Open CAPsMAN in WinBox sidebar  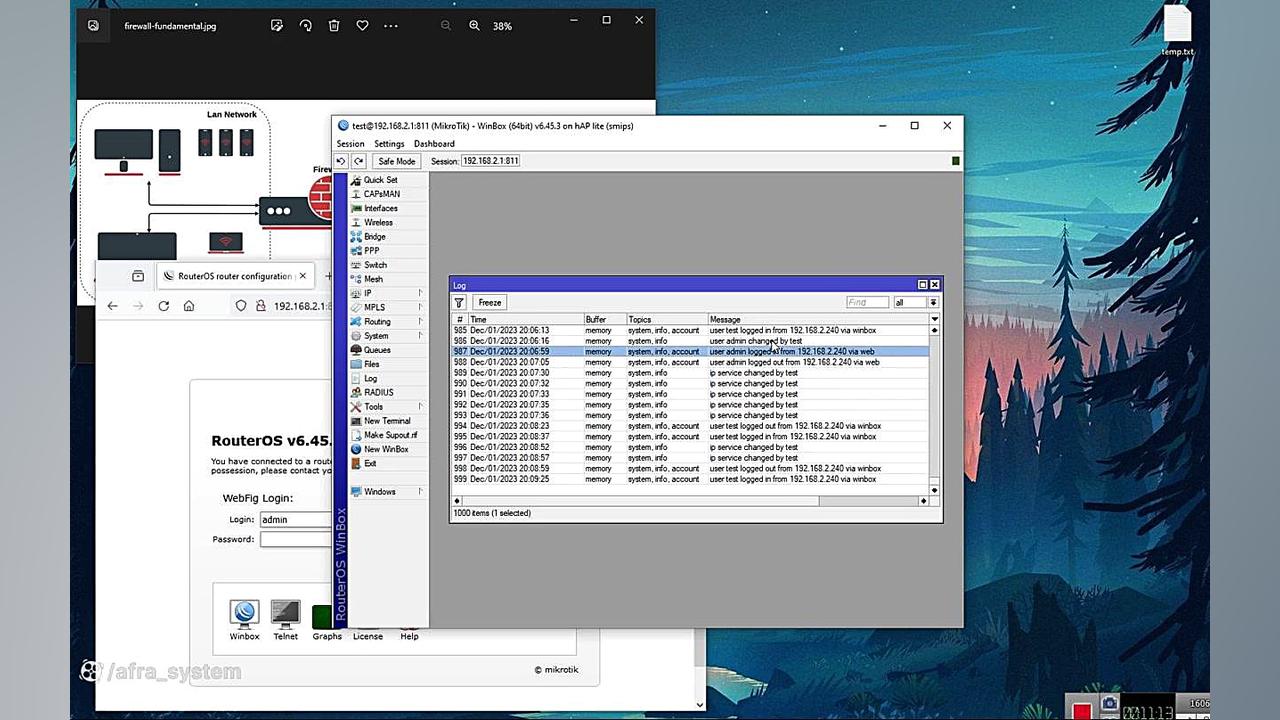pos(381,194)
